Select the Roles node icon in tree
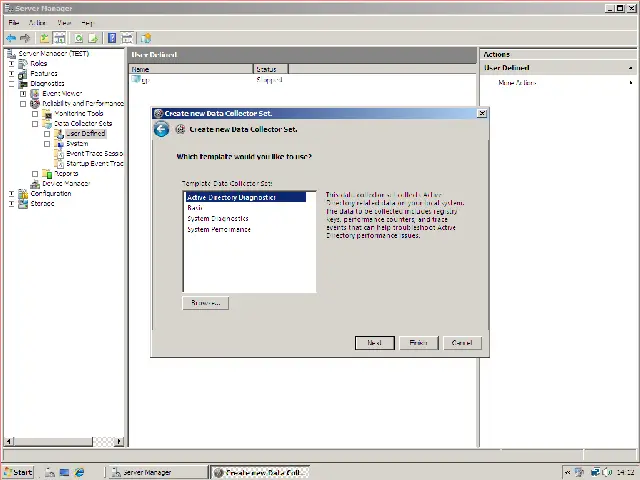The height and width of the screenshot is (480, 640). click(x=23, y=63)
